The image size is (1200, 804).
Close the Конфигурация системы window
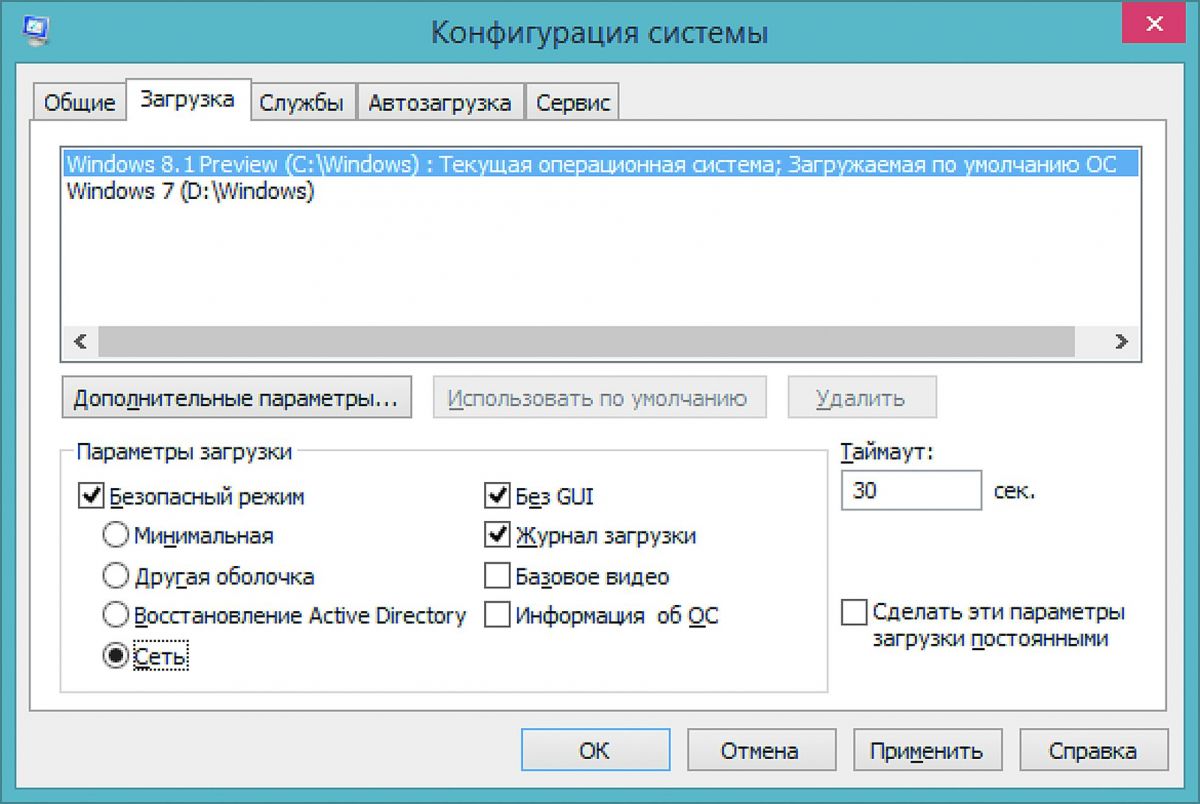1154,24
